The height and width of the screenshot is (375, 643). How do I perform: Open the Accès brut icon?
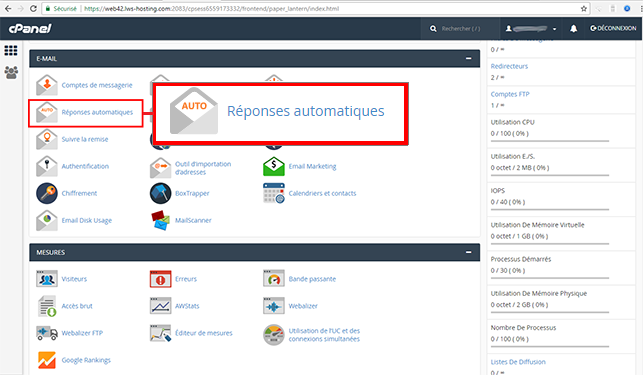47,306
